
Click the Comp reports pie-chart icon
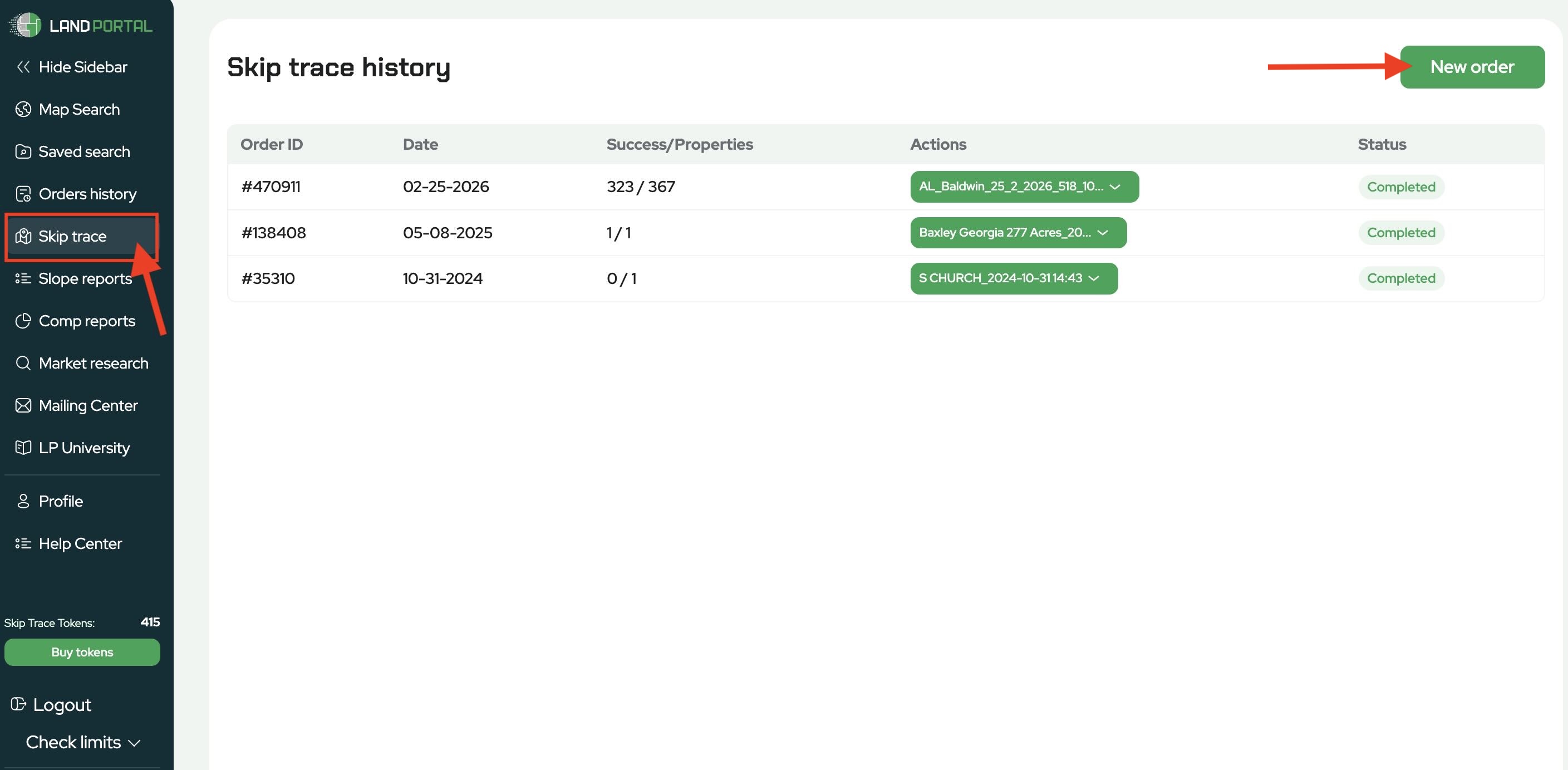tap(23, 321)
